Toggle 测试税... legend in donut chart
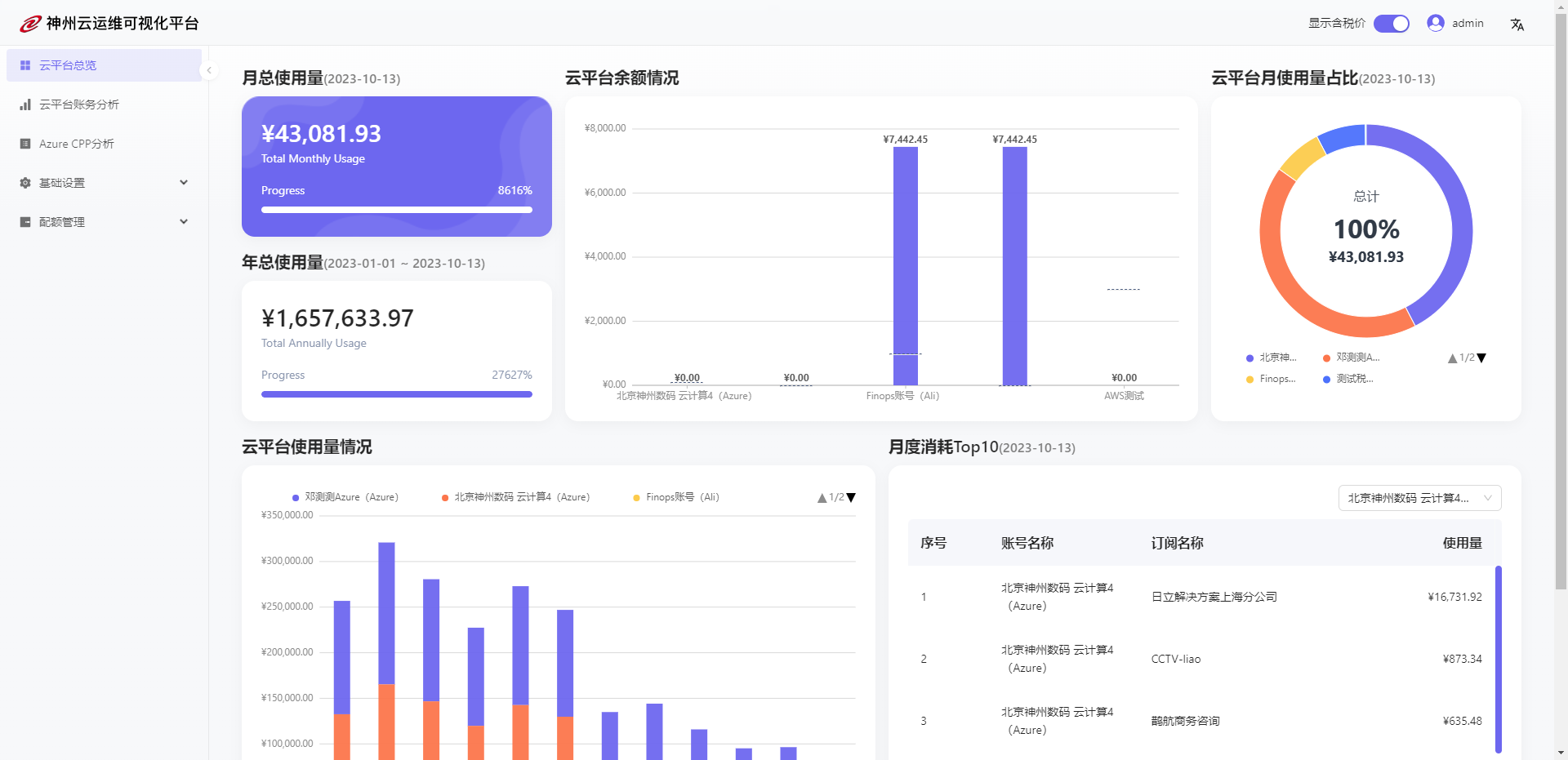The image size is (1568, 760). [x=1348, y=379]
